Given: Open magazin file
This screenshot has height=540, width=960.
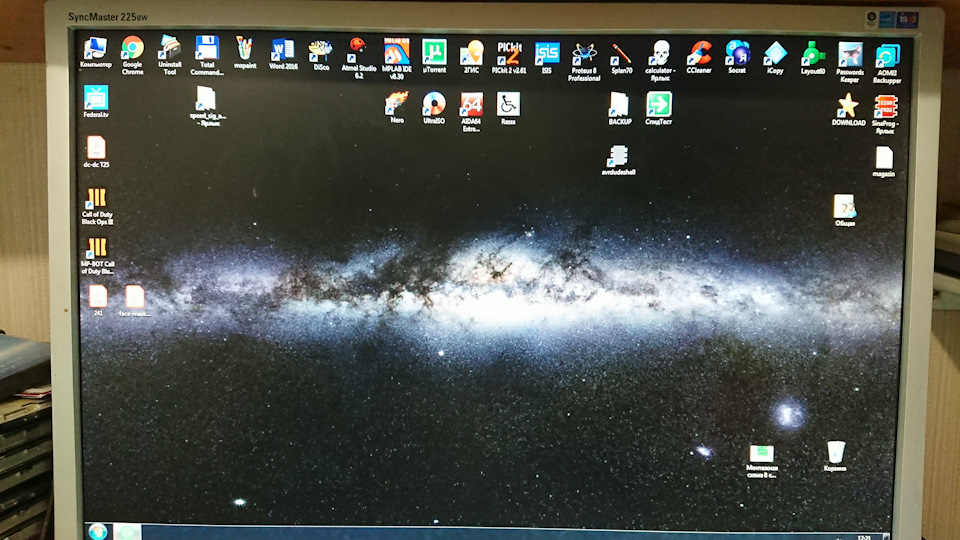Looking at the screenshot, I should click(x=883, y=162).
